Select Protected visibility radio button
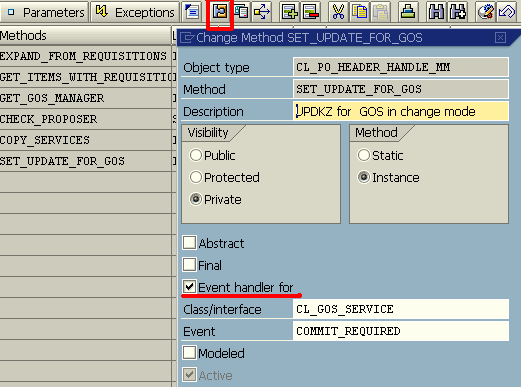This screenshot has width=521, height=387. [x=196, y=177]
